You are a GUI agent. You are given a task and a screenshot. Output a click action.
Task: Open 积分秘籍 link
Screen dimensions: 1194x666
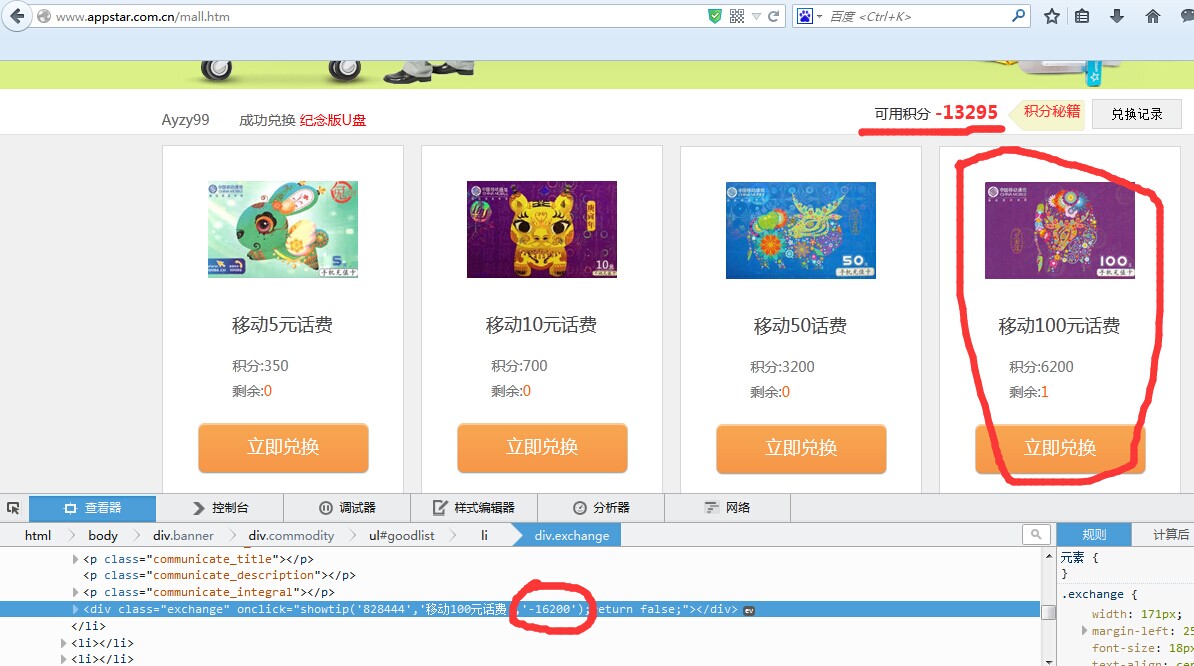click(1052, 112)
